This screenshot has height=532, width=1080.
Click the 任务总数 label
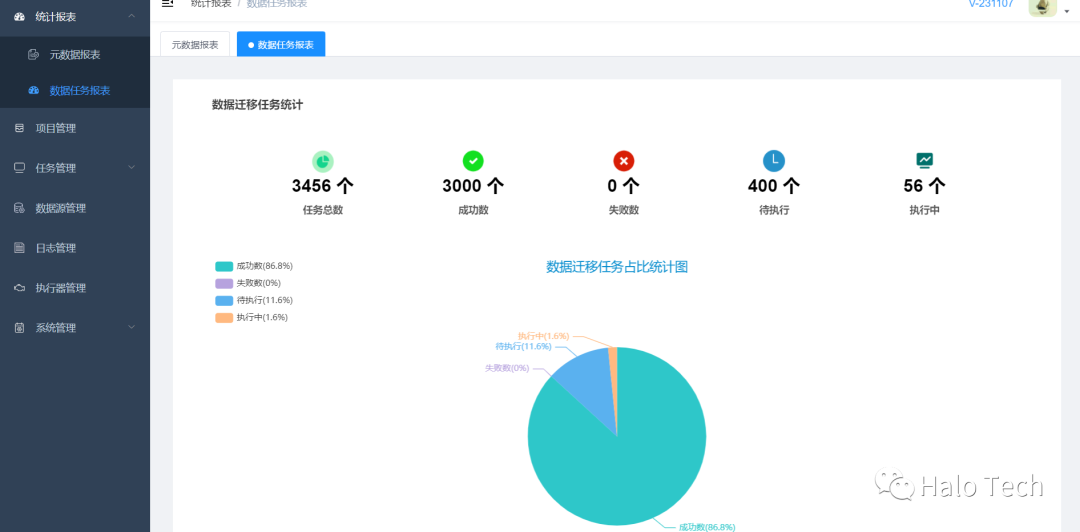(323, 210)
